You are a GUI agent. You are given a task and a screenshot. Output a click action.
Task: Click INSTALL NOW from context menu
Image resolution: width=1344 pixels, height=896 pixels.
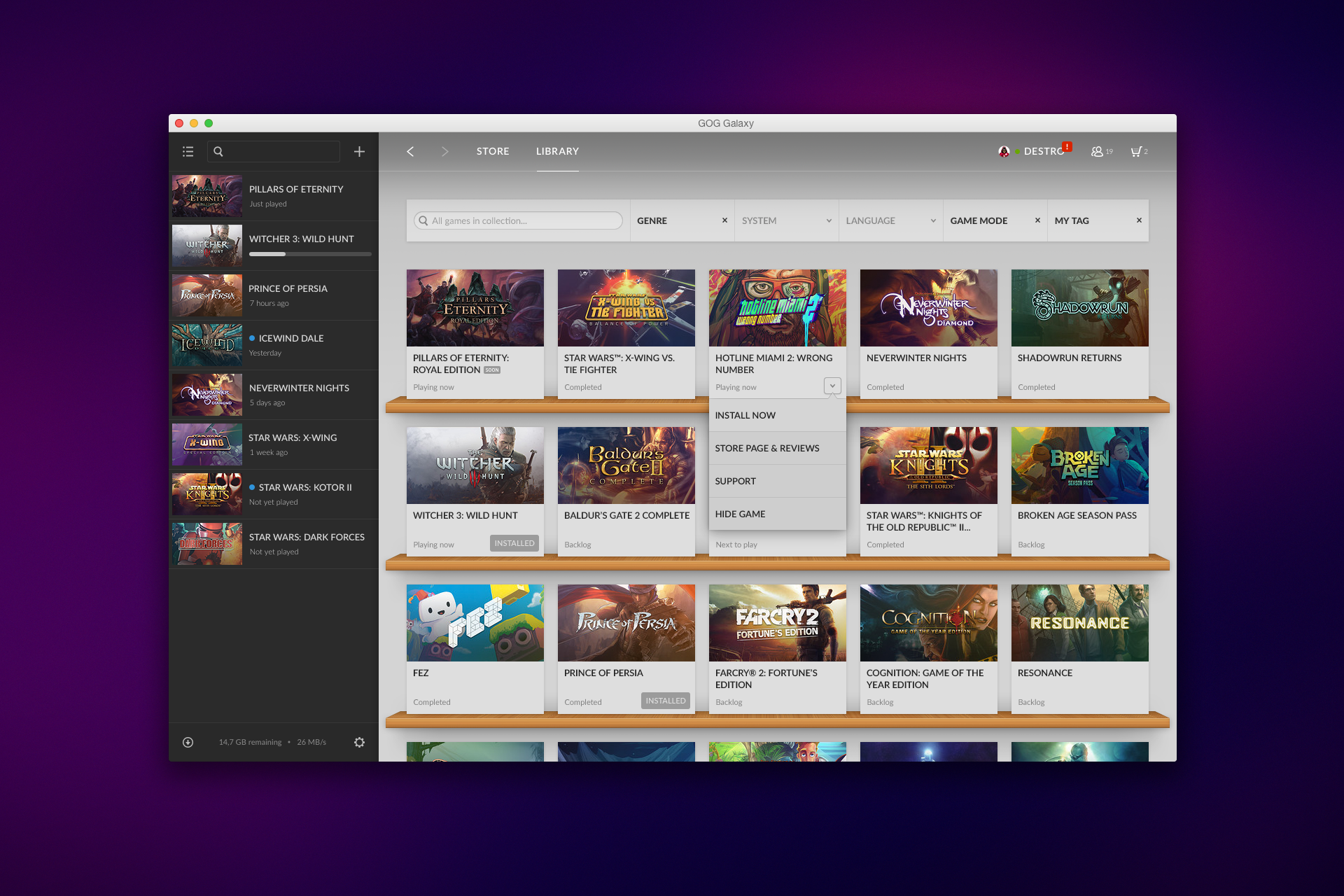[x=745, y=415]
